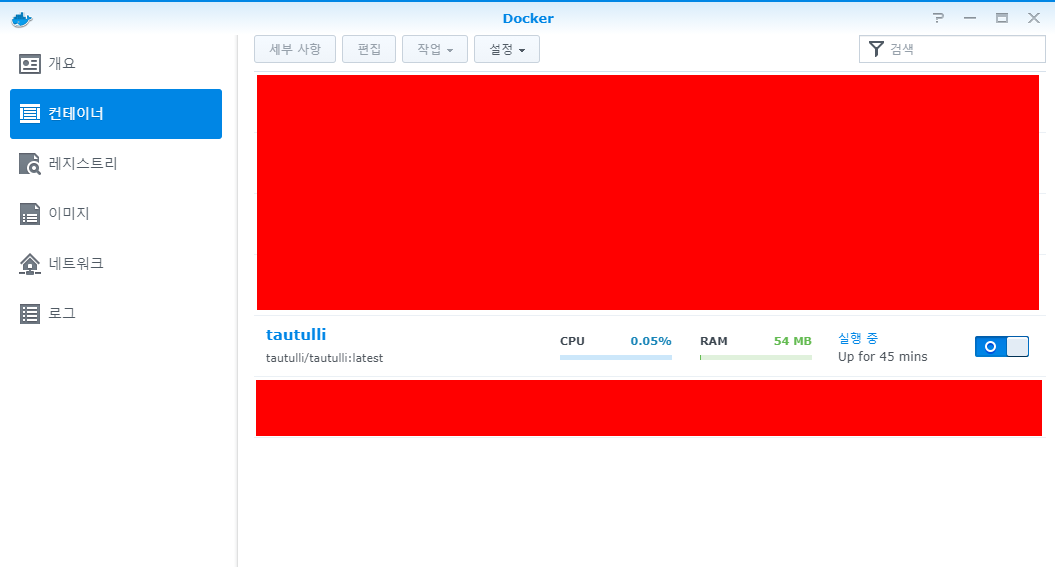Screen dimensions: 1055x567
Task: Turn off the tautulli container switch
Action: 1002,346
